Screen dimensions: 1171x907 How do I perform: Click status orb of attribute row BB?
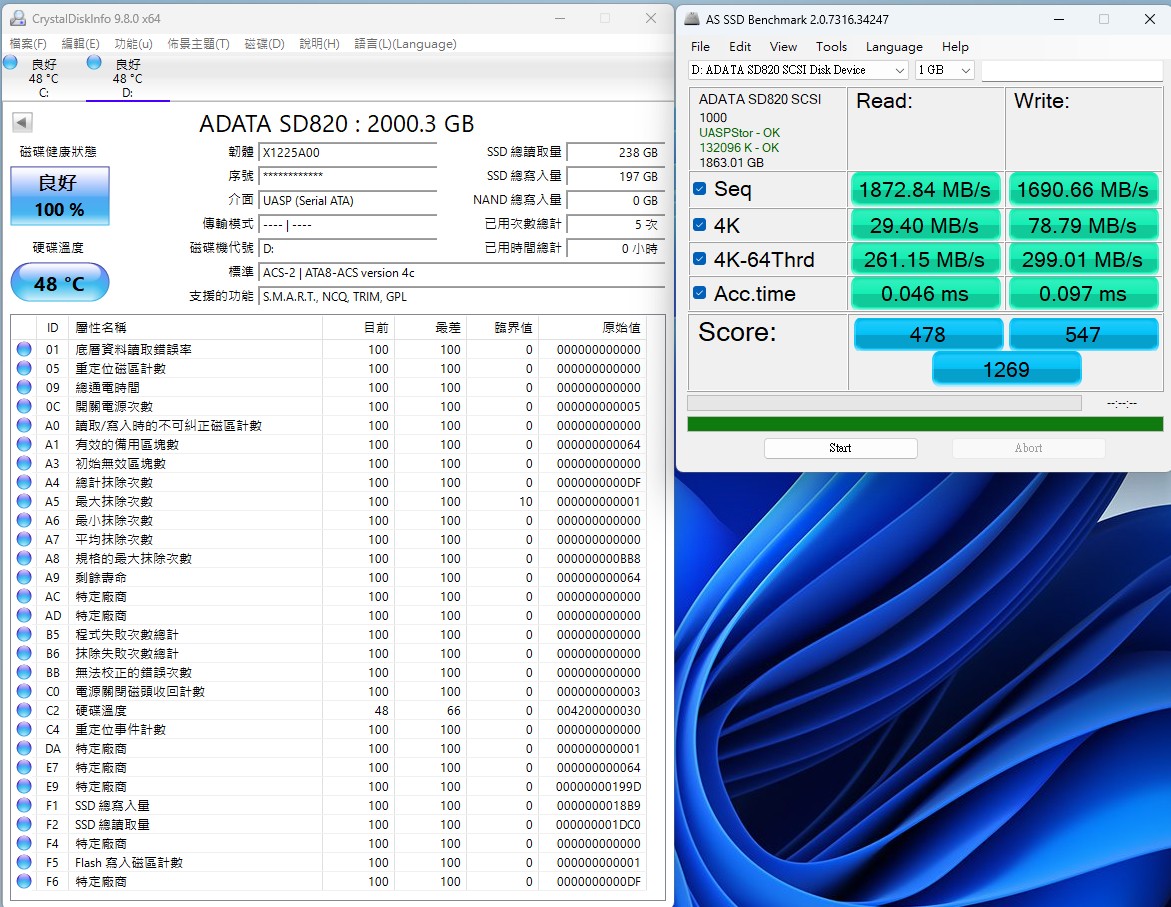click(24, 672)
